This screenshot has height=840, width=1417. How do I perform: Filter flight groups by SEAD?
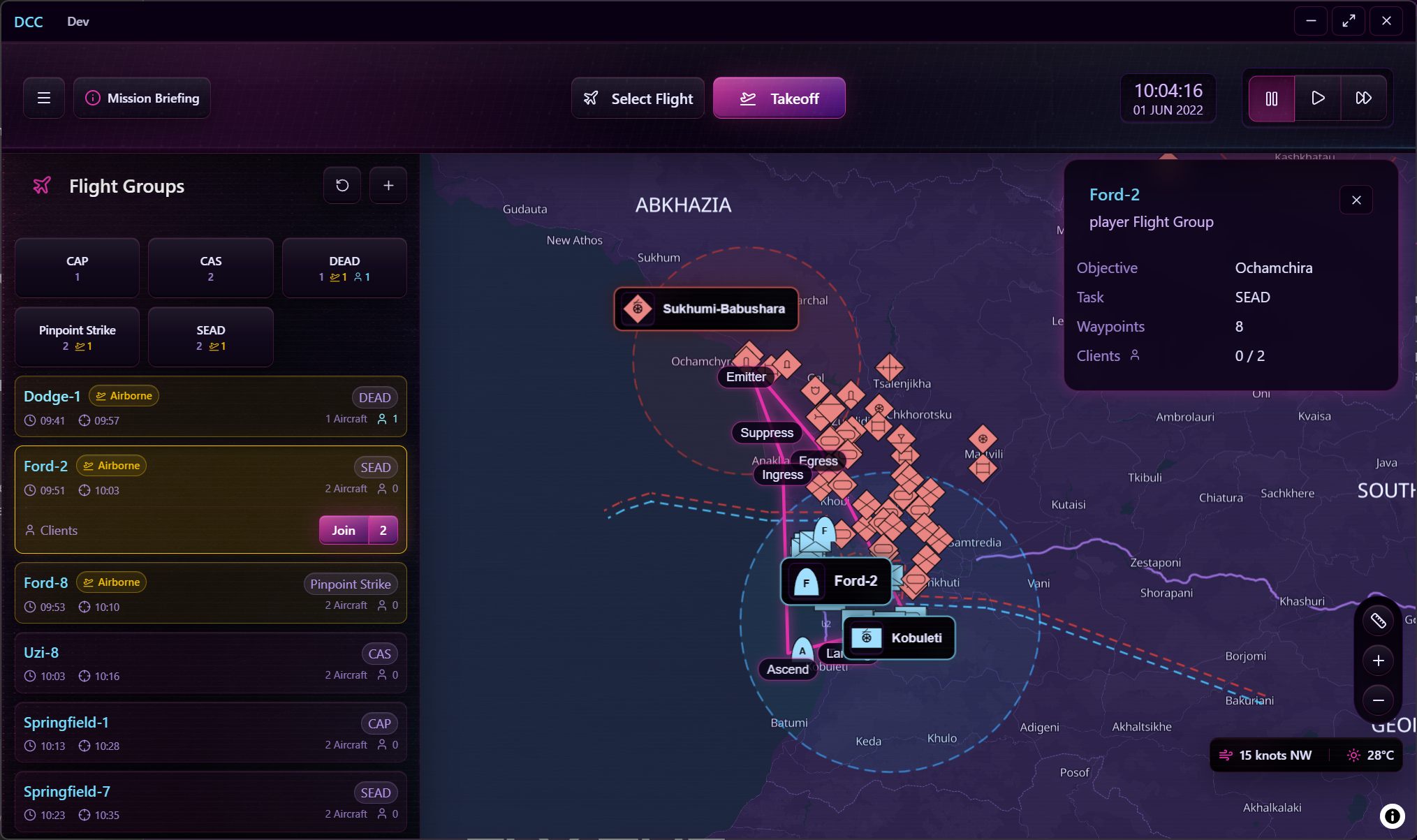point(211,337)
